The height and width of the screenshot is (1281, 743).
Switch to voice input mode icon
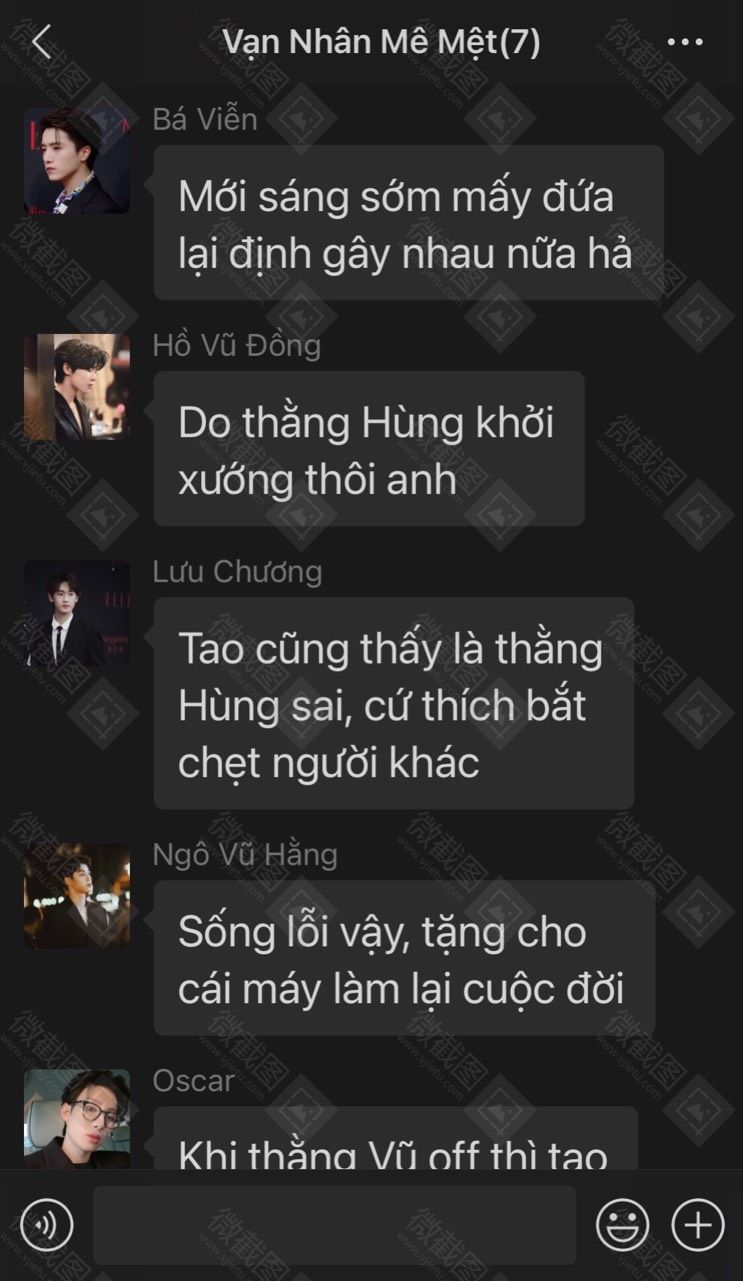(47, 1224)
